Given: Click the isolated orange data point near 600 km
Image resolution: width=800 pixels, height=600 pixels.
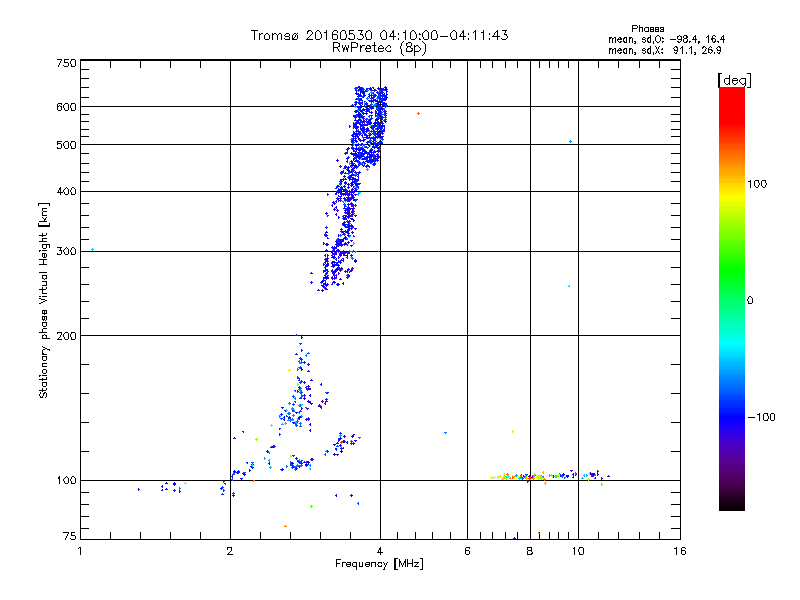Looking at the screenshot, I should coord(418,114).
